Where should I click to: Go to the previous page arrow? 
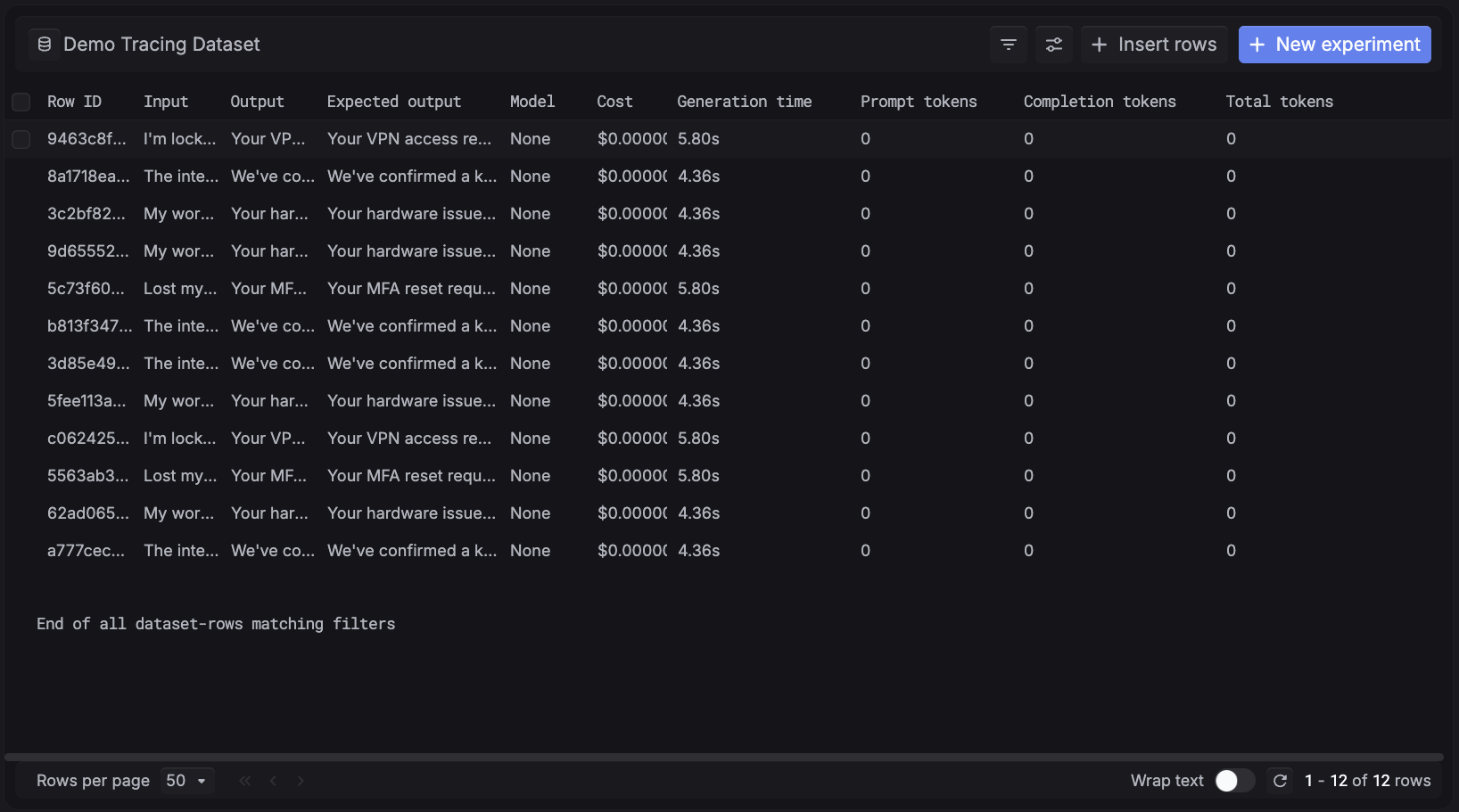click(x=273, y=781)
